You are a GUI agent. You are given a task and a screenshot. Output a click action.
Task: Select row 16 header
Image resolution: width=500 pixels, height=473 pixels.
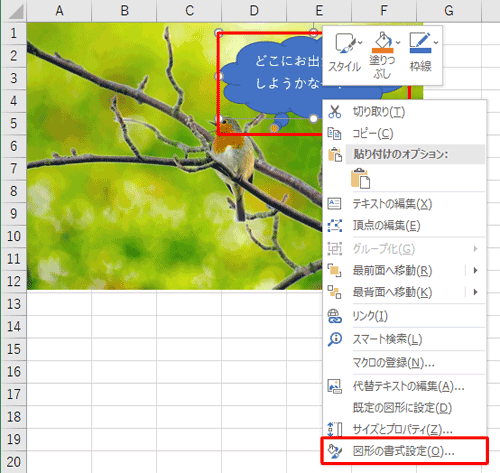click(x=14, y=372)
